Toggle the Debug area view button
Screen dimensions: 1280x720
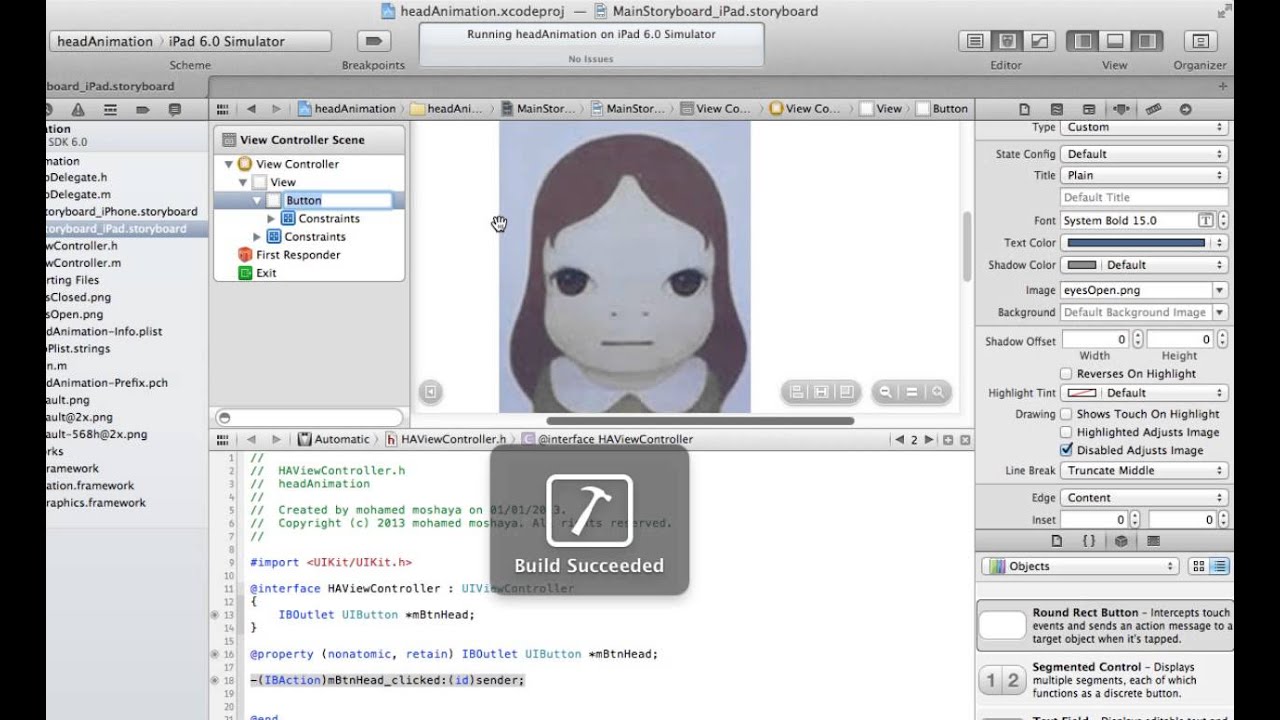pos(1114,41)
